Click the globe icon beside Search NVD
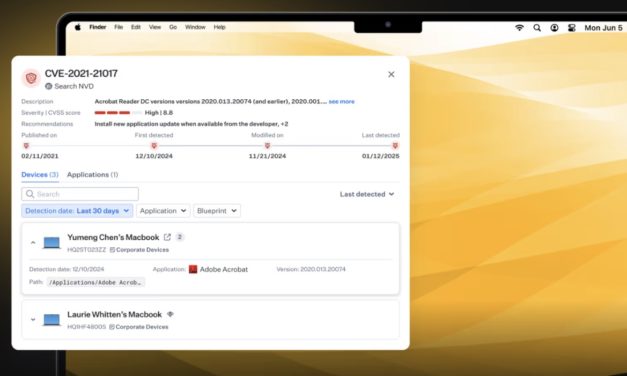The width and height of the screenshot is (627, 376). click(x=48, y=86)
